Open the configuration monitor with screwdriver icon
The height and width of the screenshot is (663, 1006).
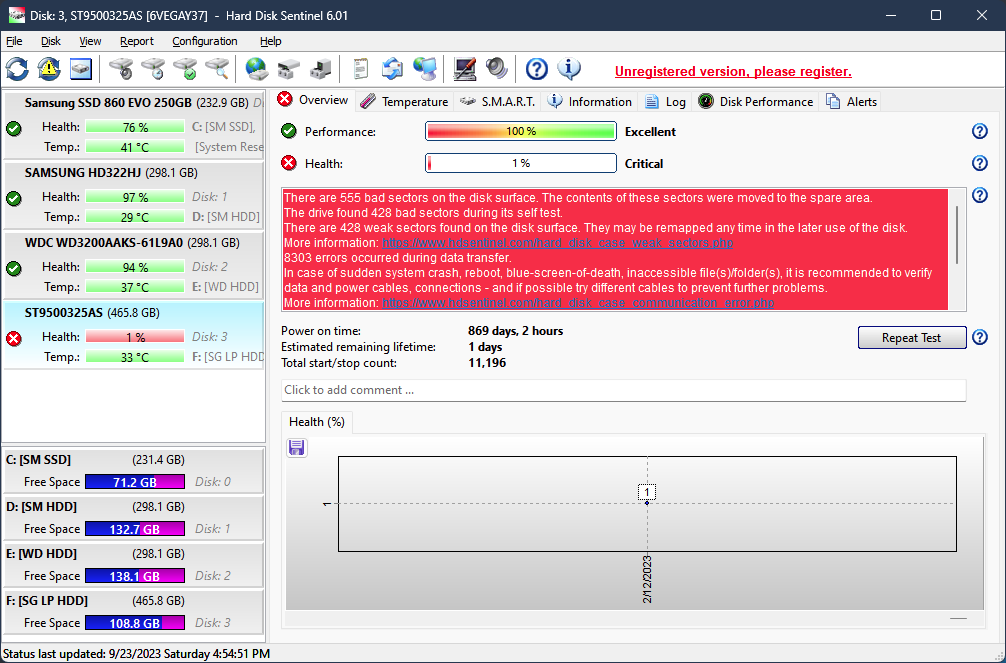[x=465, y=69]
